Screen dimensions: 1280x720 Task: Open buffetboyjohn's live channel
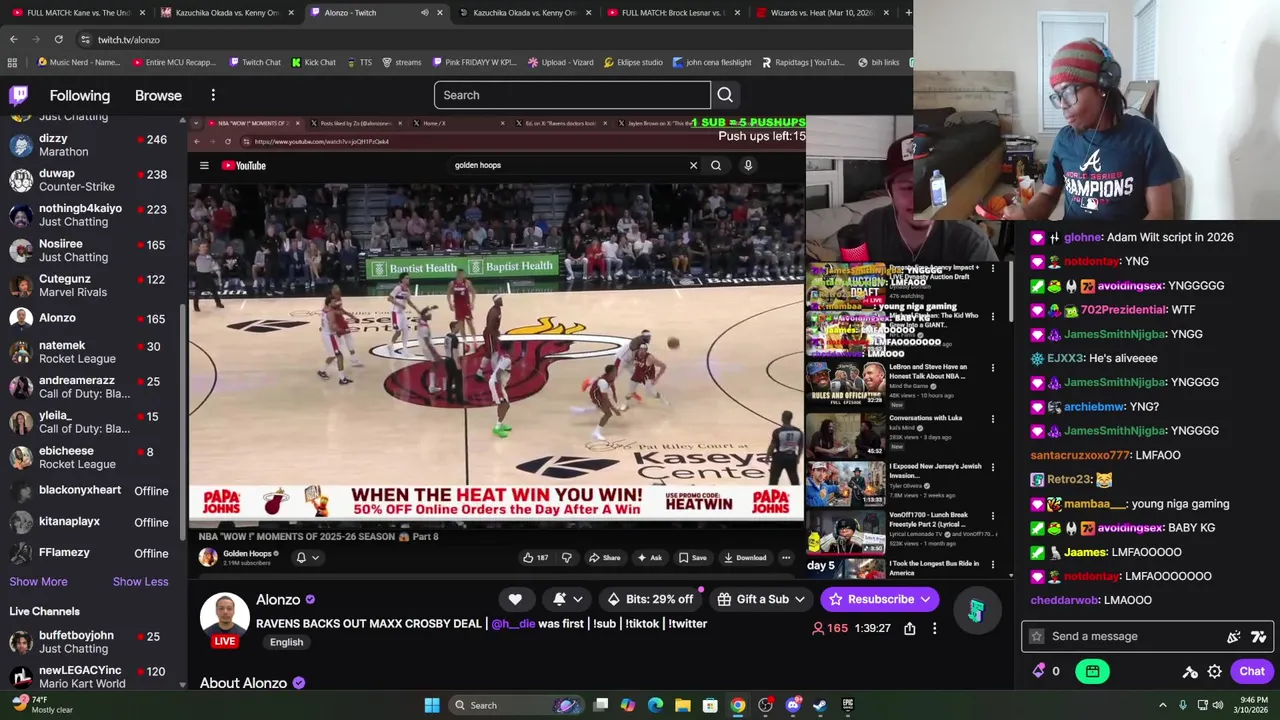point(90,642)
